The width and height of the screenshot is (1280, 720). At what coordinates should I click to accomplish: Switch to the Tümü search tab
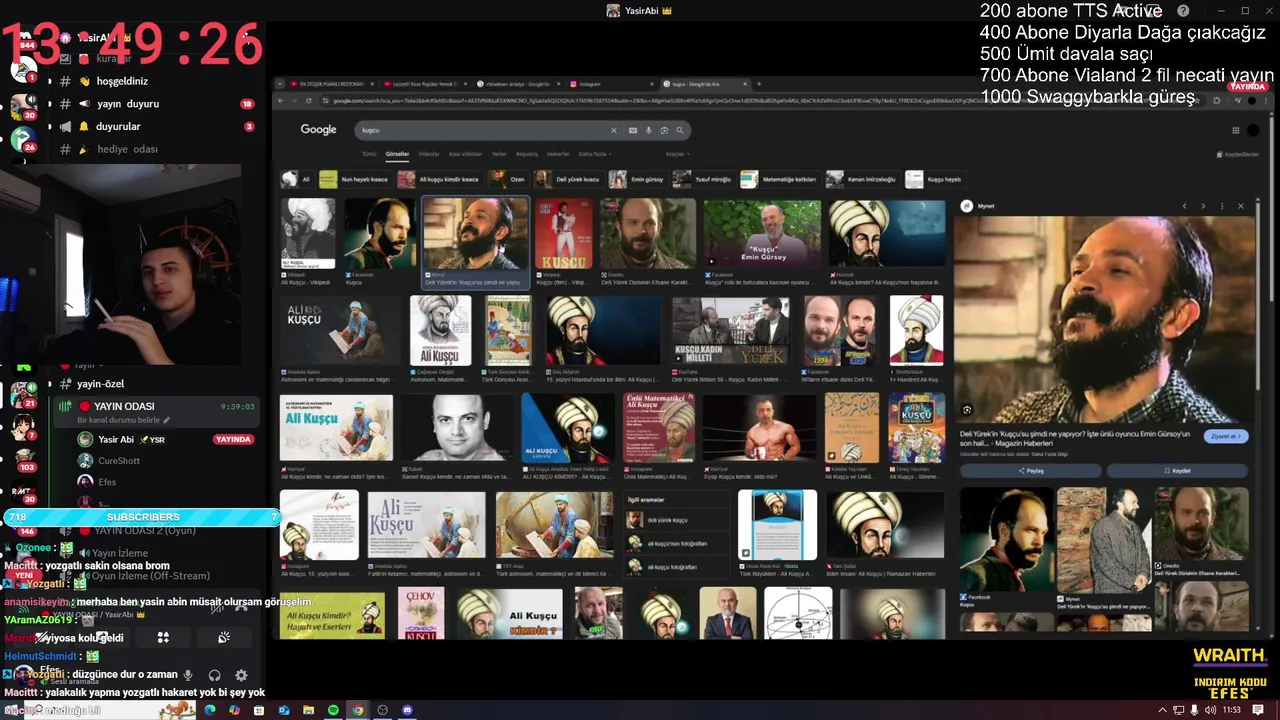coord(369,154)
